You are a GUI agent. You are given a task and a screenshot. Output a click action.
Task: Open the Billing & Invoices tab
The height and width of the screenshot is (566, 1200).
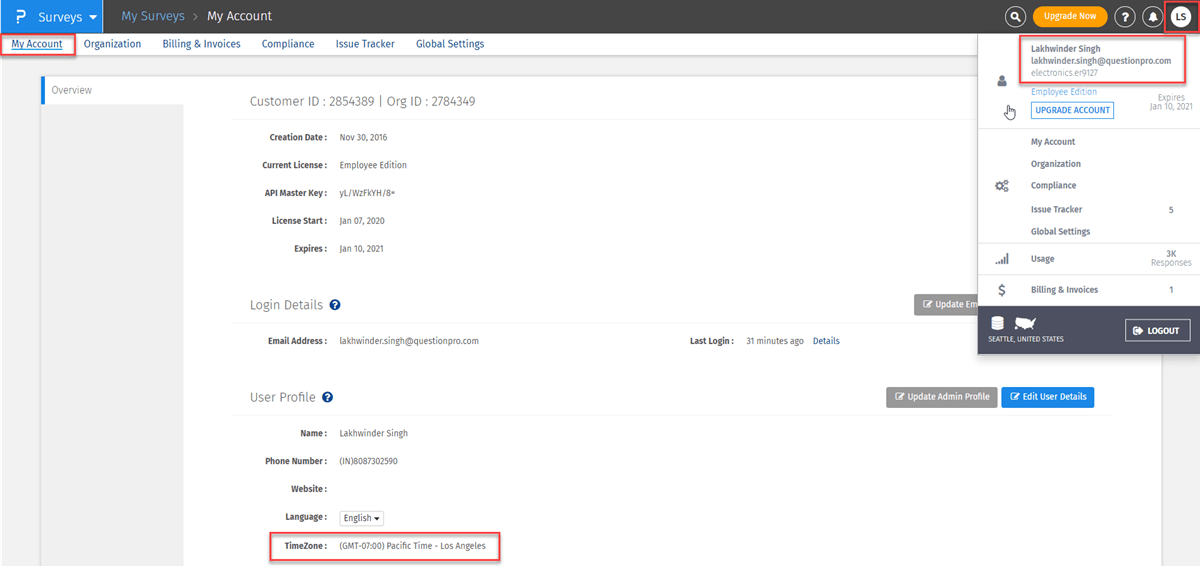pos(201,44)
